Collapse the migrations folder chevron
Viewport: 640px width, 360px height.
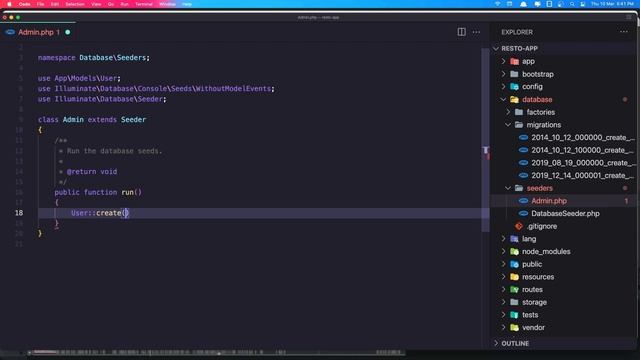point(508,124)
